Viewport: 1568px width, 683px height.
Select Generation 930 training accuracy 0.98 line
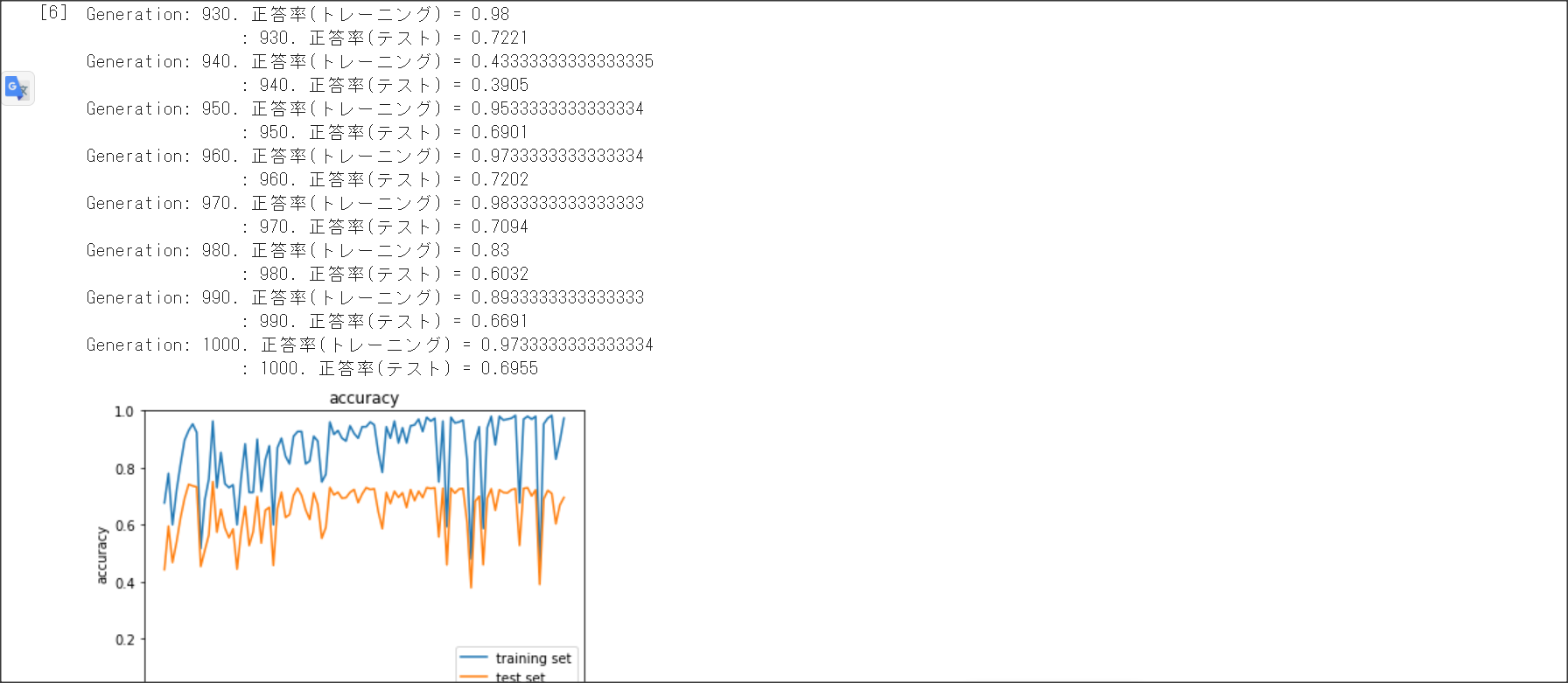pyautogui.click(x=297, y=14)
